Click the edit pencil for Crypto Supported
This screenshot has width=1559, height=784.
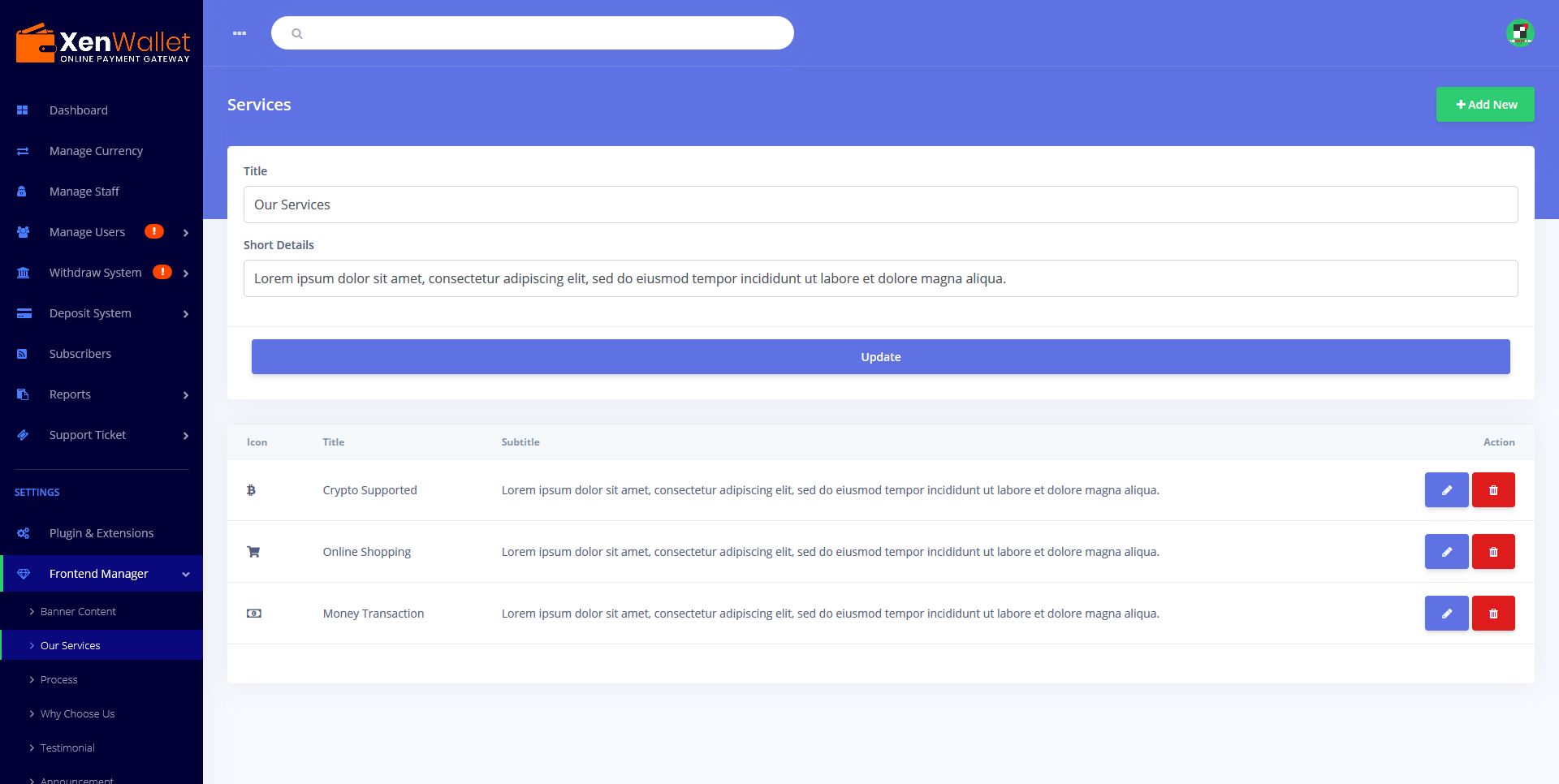pos(1446,490)
